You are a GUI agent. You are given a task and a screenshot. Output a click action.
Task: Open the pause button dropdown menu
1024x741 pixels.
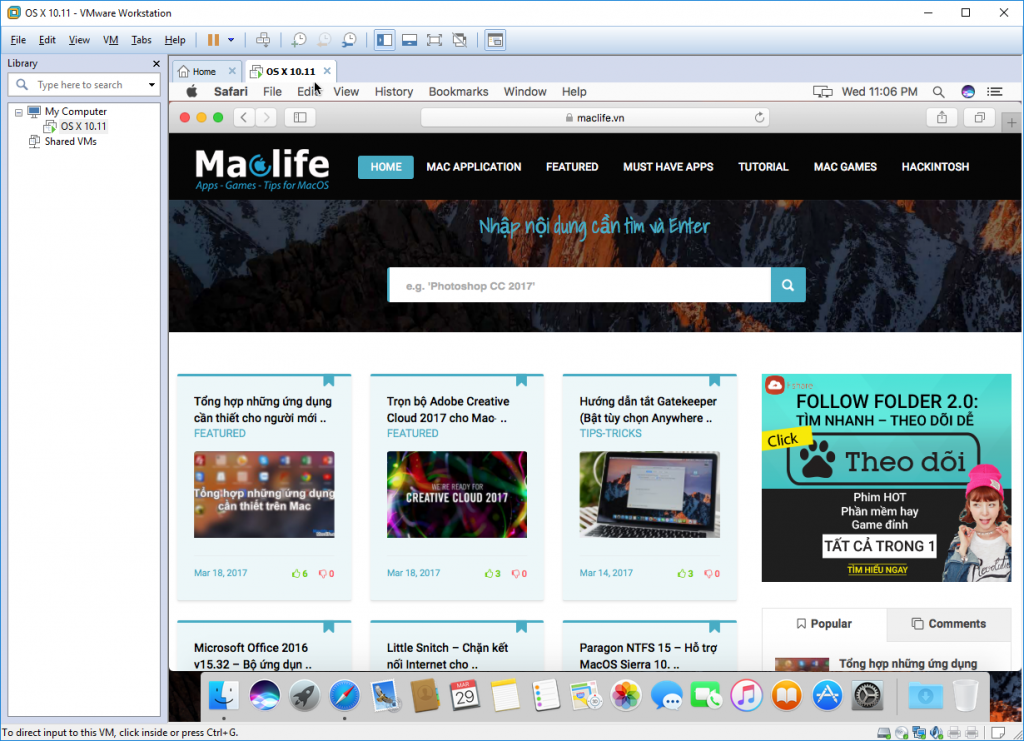tap(228, 40)
